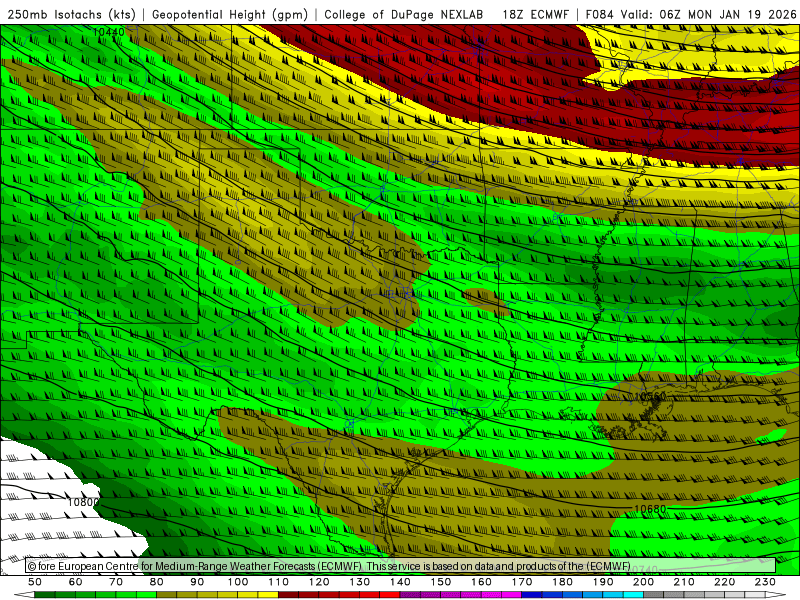Click the 170 value on color scale
The width and height of the screenshot is (800, 600).
click(x=522, y=582)
